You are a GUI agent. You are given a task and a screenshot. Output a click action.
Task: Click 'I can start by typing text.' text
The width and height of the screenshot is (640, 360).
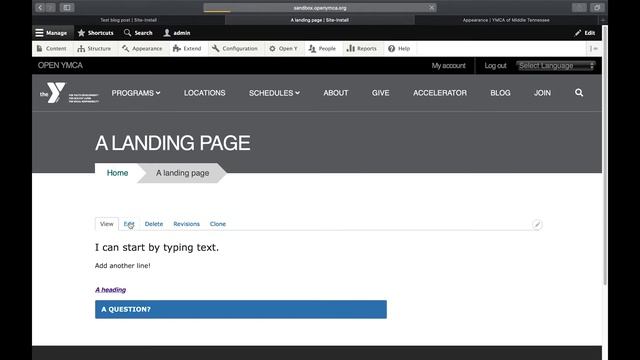157,247
